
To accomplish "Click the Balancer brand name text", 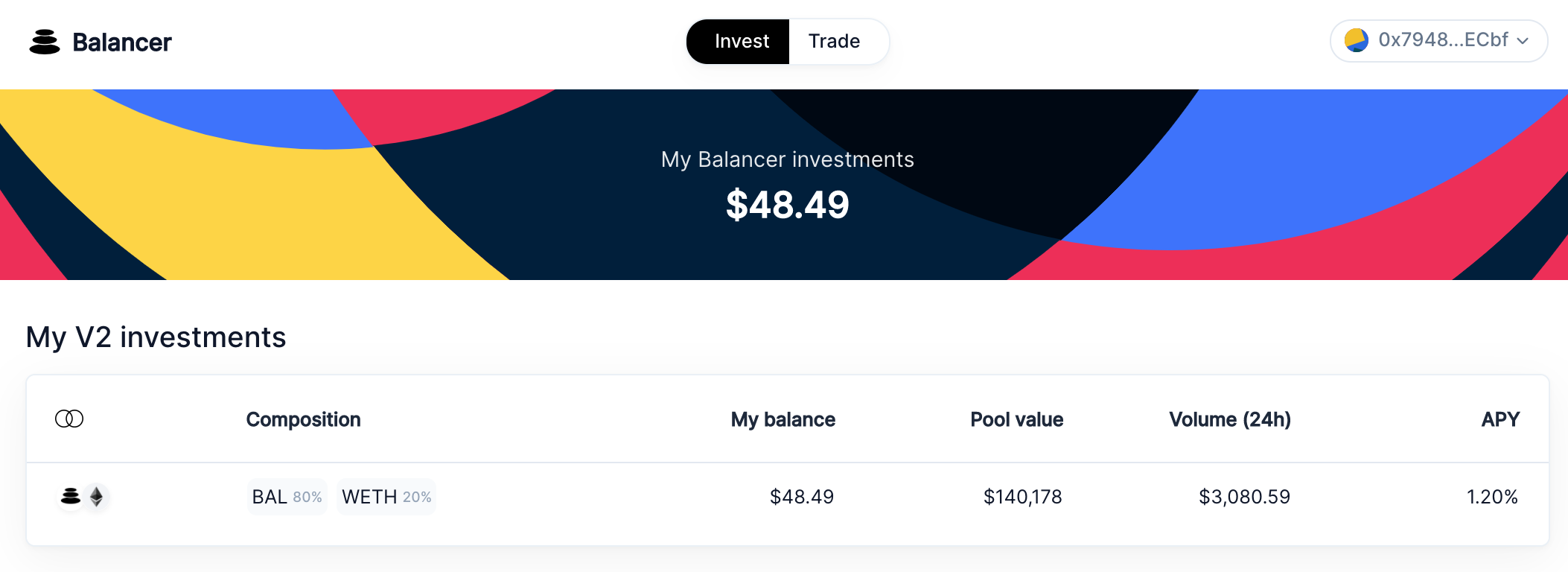I will (122, 42).
